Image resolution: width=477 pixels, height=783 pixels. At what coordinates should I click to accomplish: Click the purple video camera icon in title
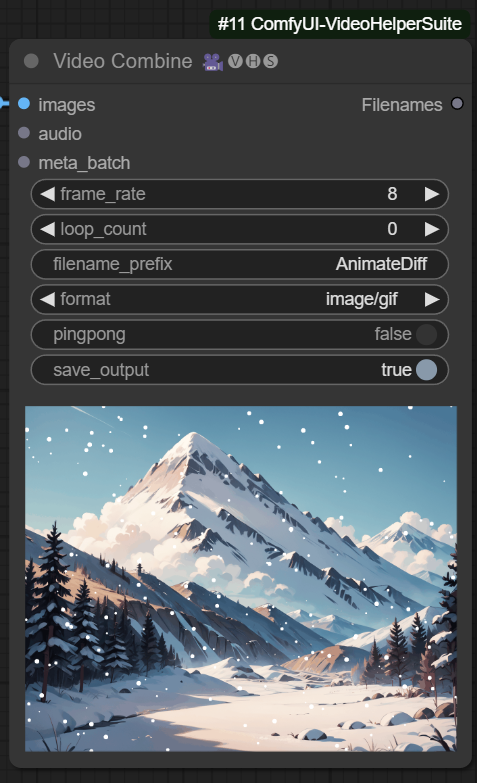tap(213, 61)
